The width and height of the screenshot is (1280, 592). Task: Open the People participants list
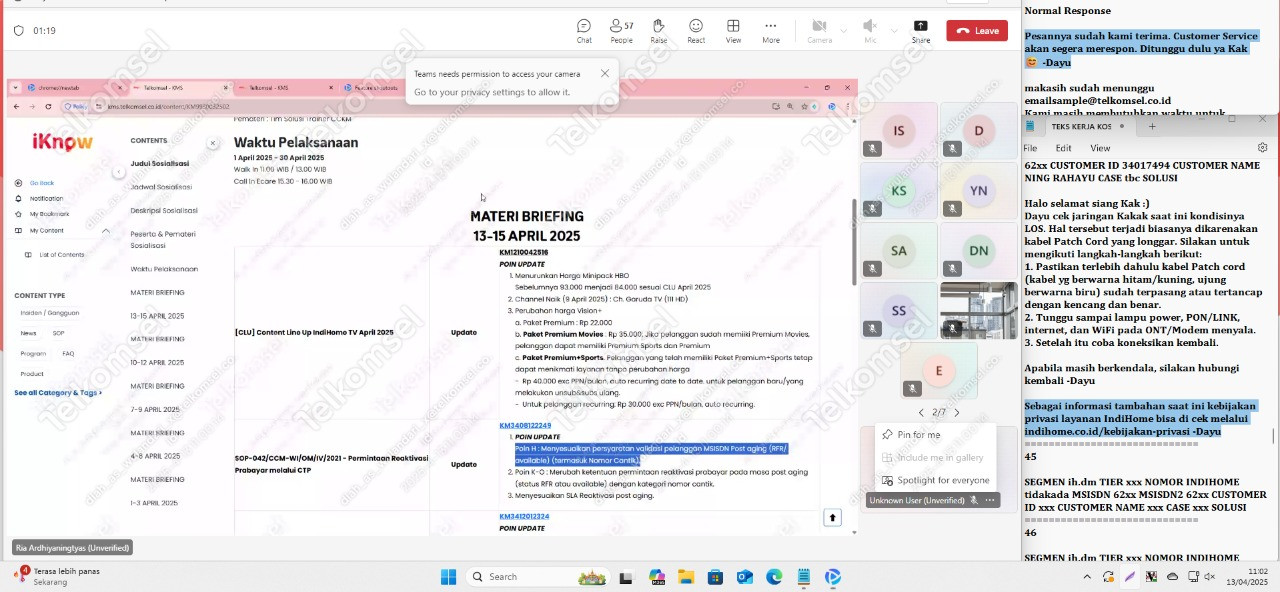621,30
